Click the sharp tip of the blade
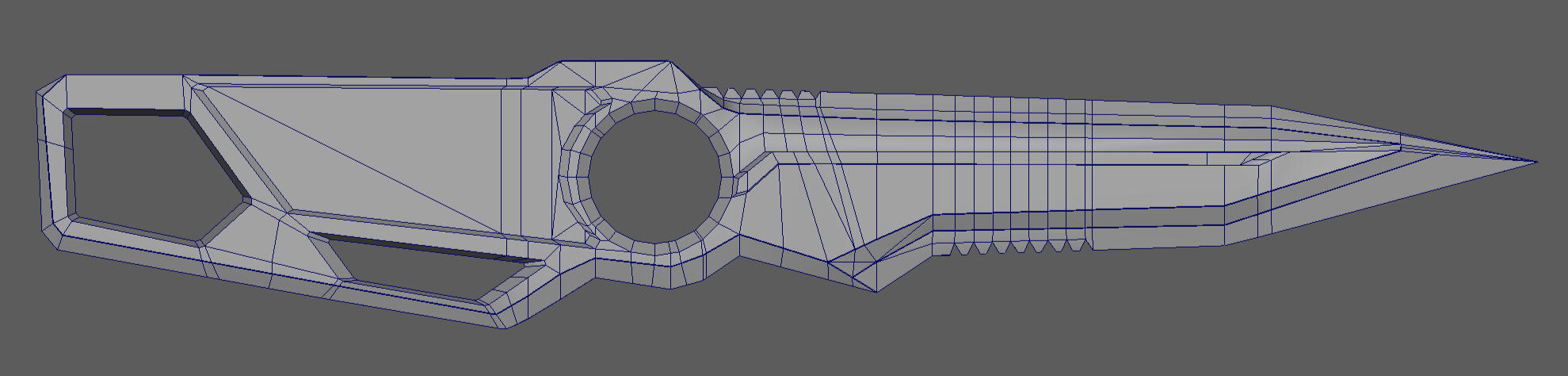1568x376 pixels. 1534,162
